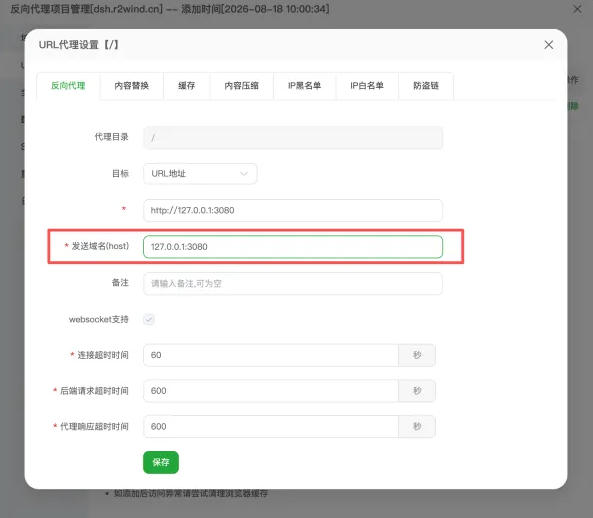Open the IP白名单 tab
Image resolution: width=593 pixels, height=518 pixels.
coord(367,86)
